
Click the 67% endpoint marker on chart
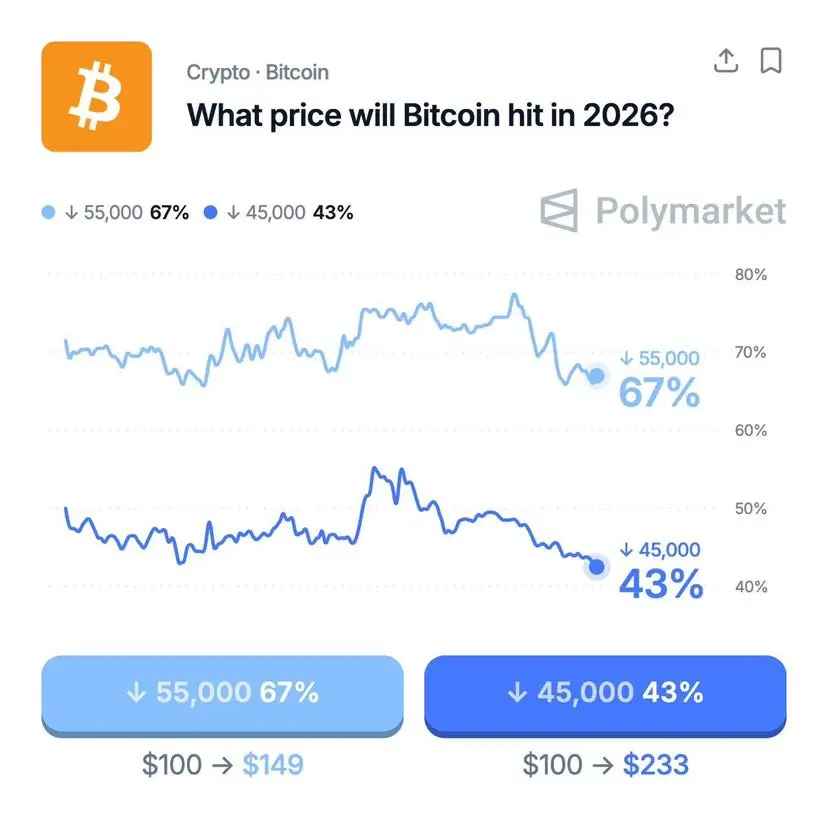point(597,376)
